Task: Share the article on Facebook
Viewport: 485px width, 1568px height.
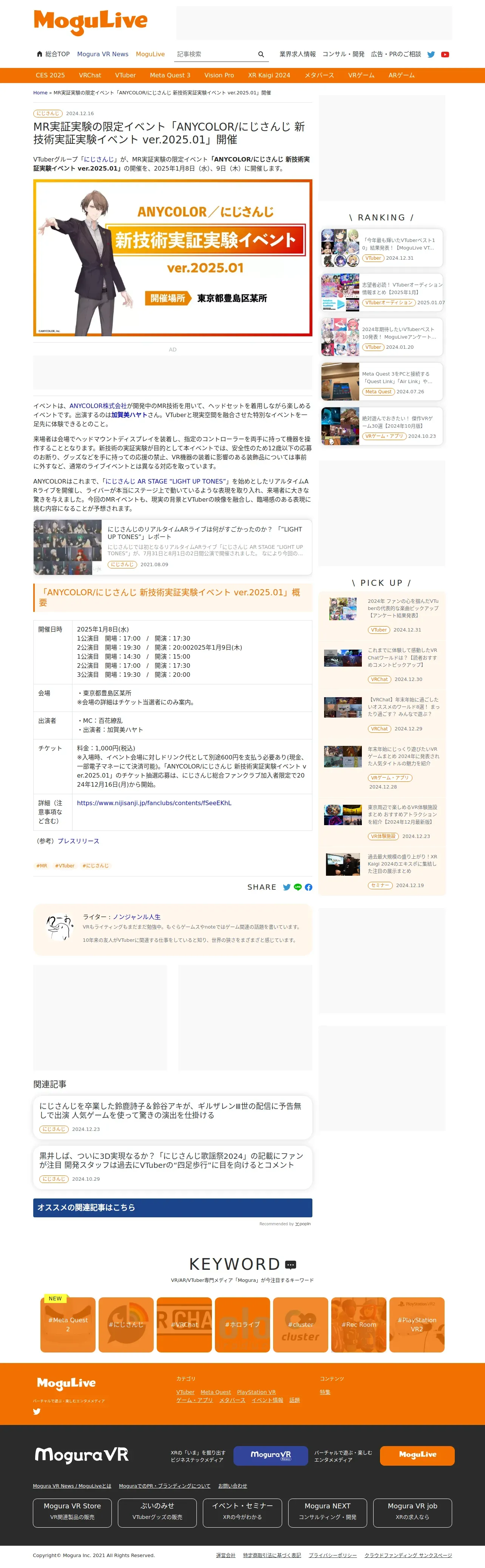Action: click(308, 887)
